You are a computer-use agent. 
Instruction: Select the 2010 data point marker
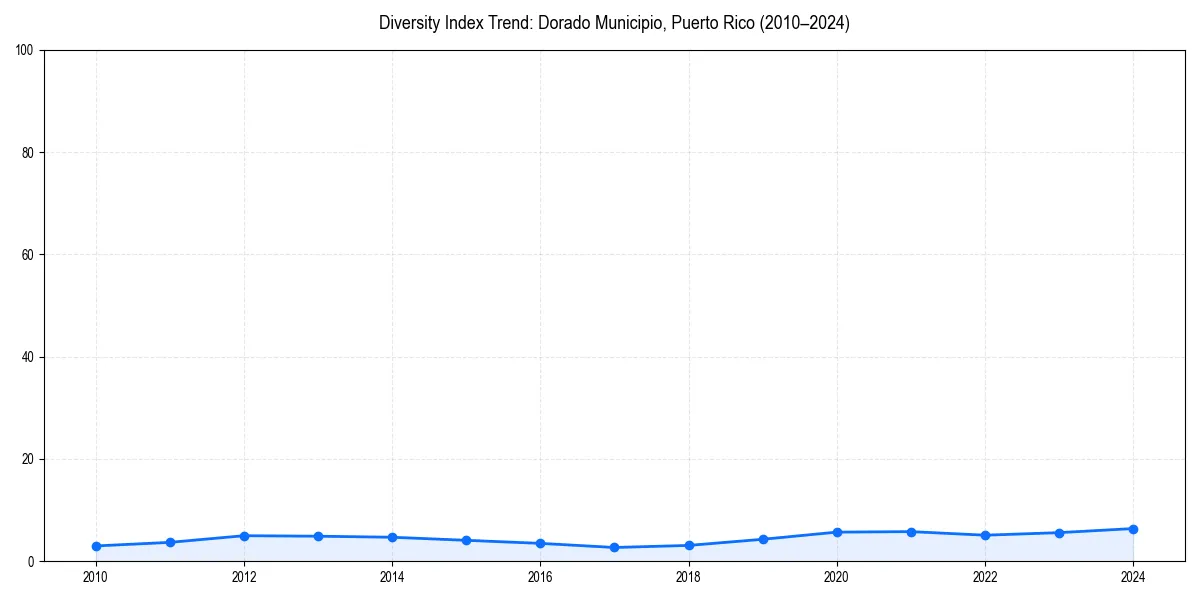pyautogui.click(x=95, y=545)
